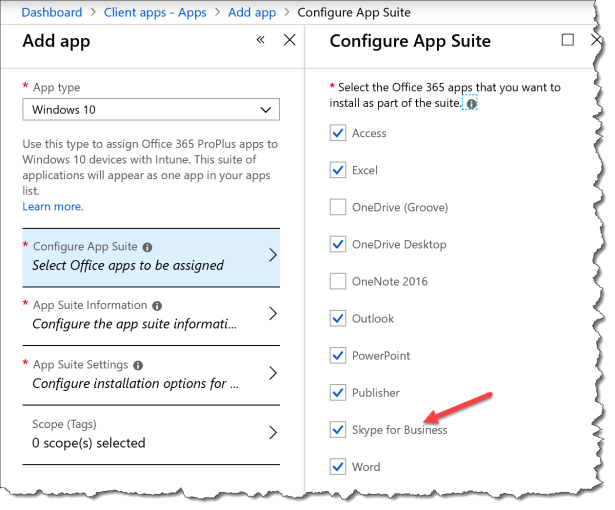The width and height of the screenshot is (615, 510).
Task: Uncheck the Word checkbox
Action: [338, 467]
